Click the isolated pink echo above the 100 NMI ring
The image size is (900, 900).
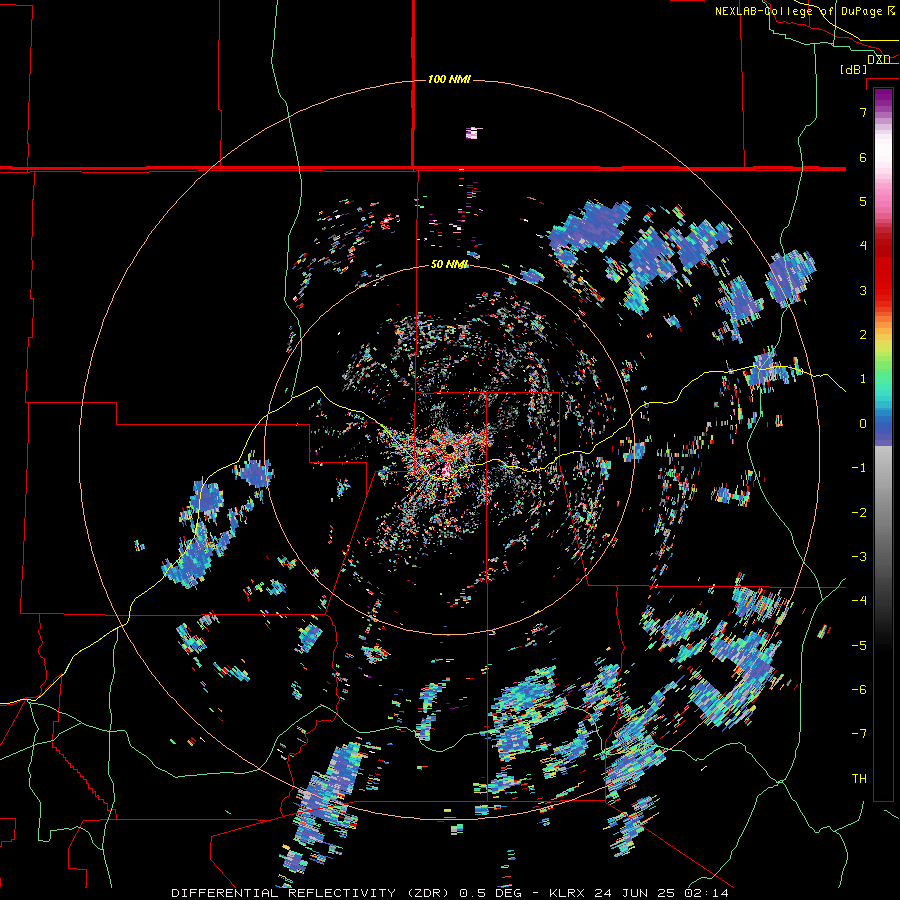pyautogui.click(x=472, y=133)
